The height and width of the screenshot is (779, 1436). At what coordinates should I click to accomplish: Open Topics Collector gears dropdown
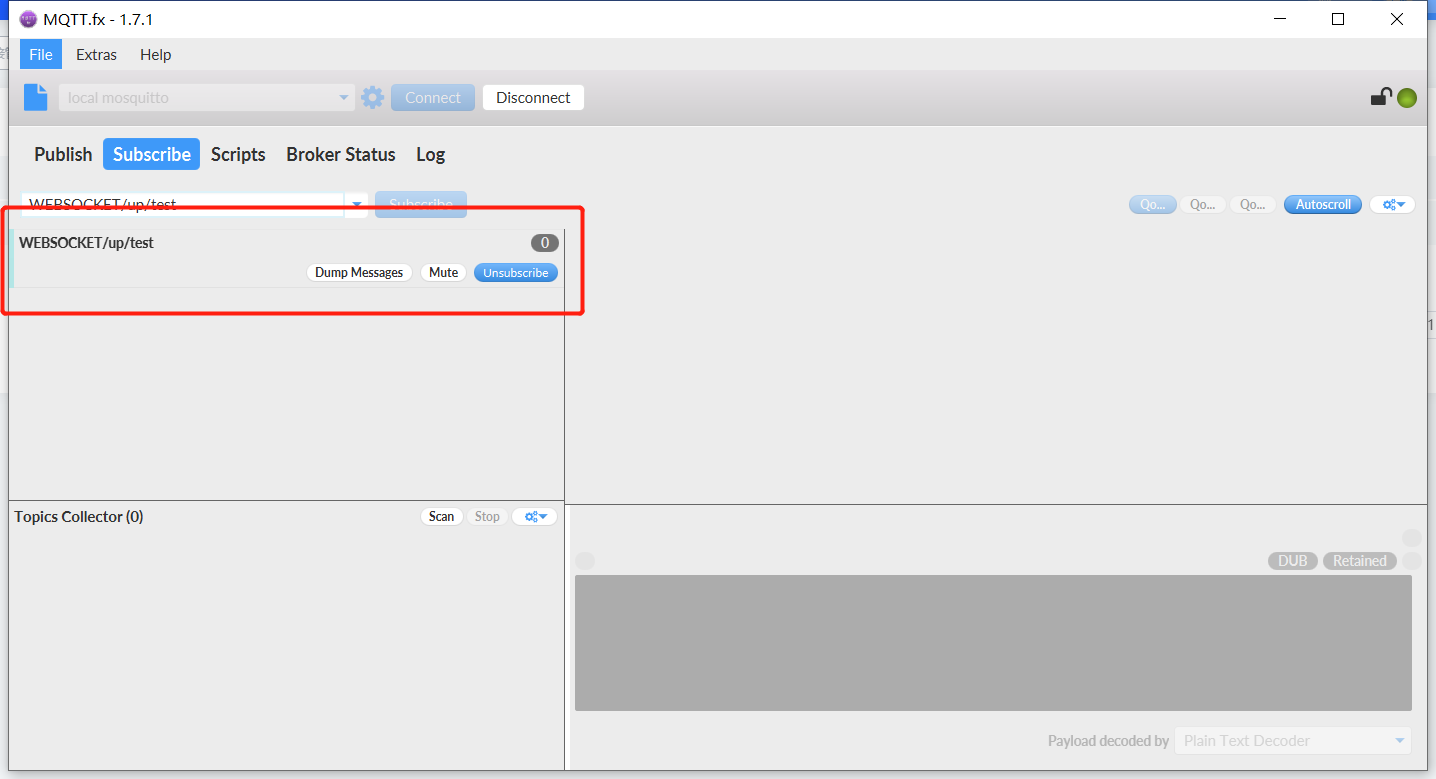(x=534, y=516)
